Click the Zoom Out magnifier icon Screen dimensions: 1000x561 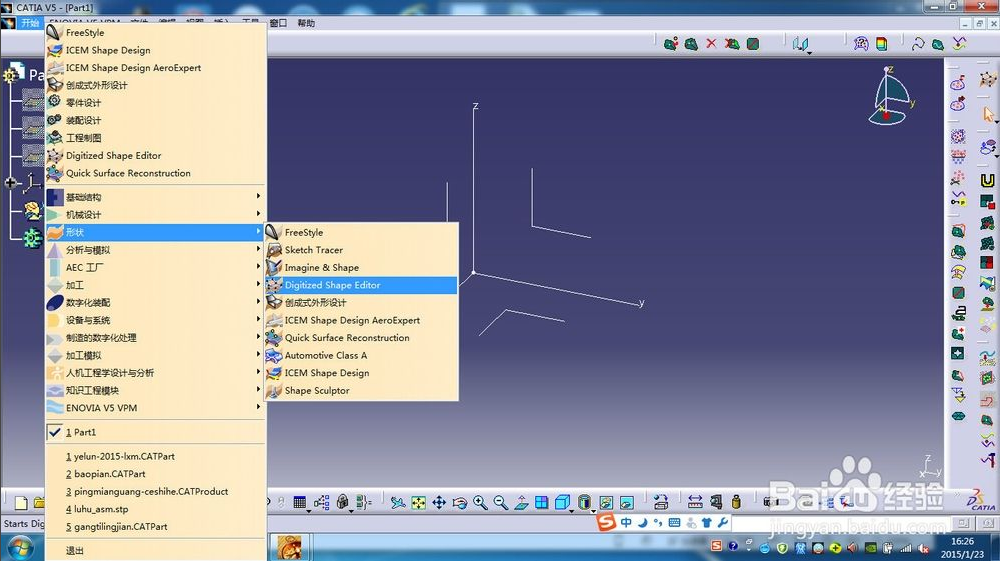coord(501,502)
